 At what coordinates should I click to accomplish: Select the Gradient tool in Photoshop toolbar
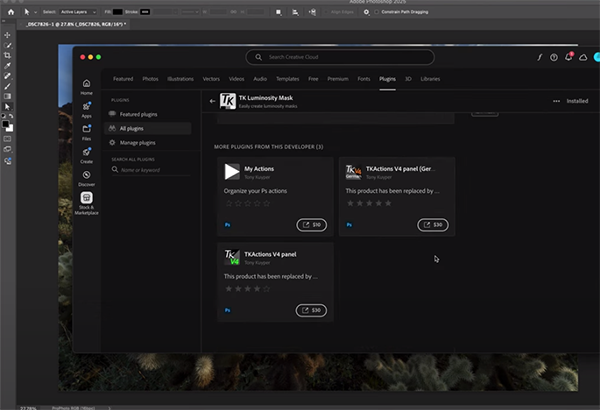(x=7, y=96)
